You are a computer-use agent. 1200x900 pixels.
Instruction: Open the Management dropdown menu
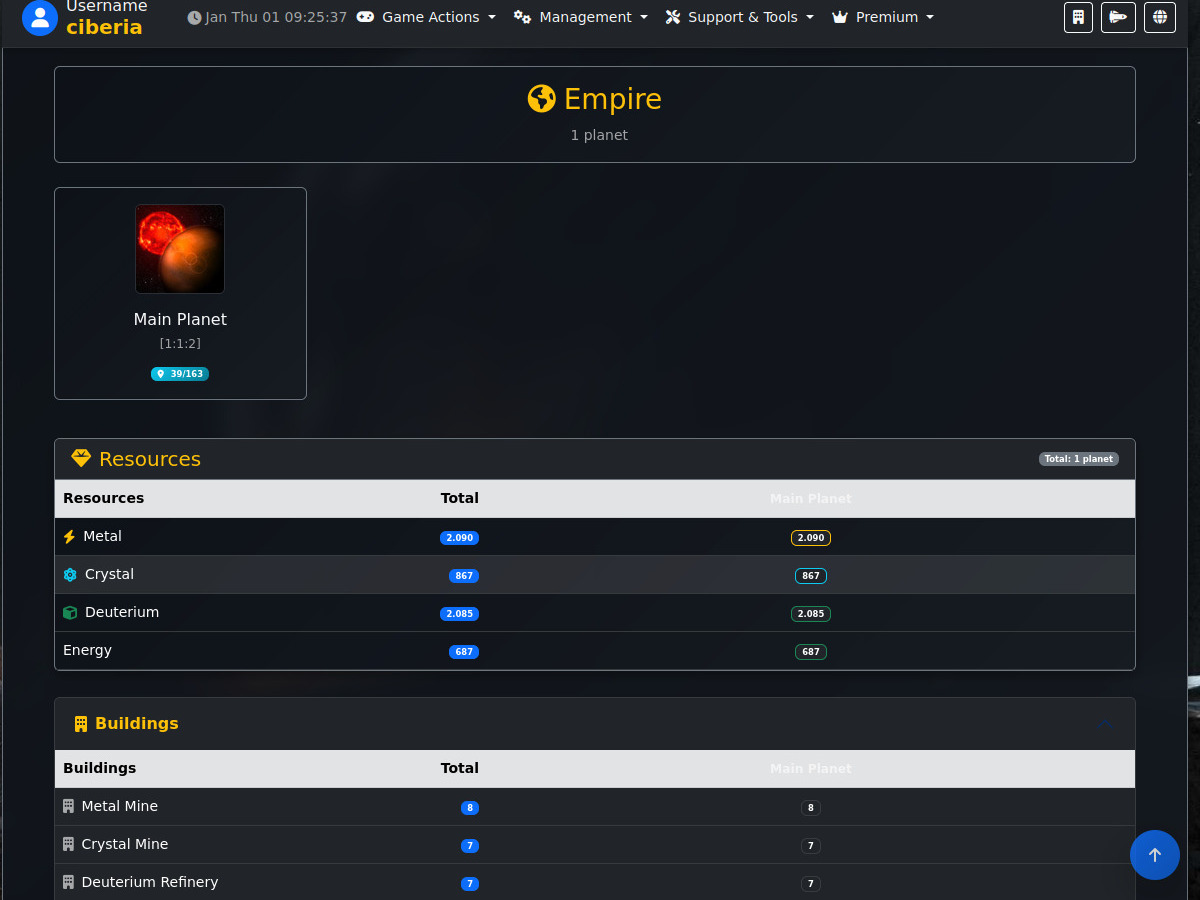581,17
